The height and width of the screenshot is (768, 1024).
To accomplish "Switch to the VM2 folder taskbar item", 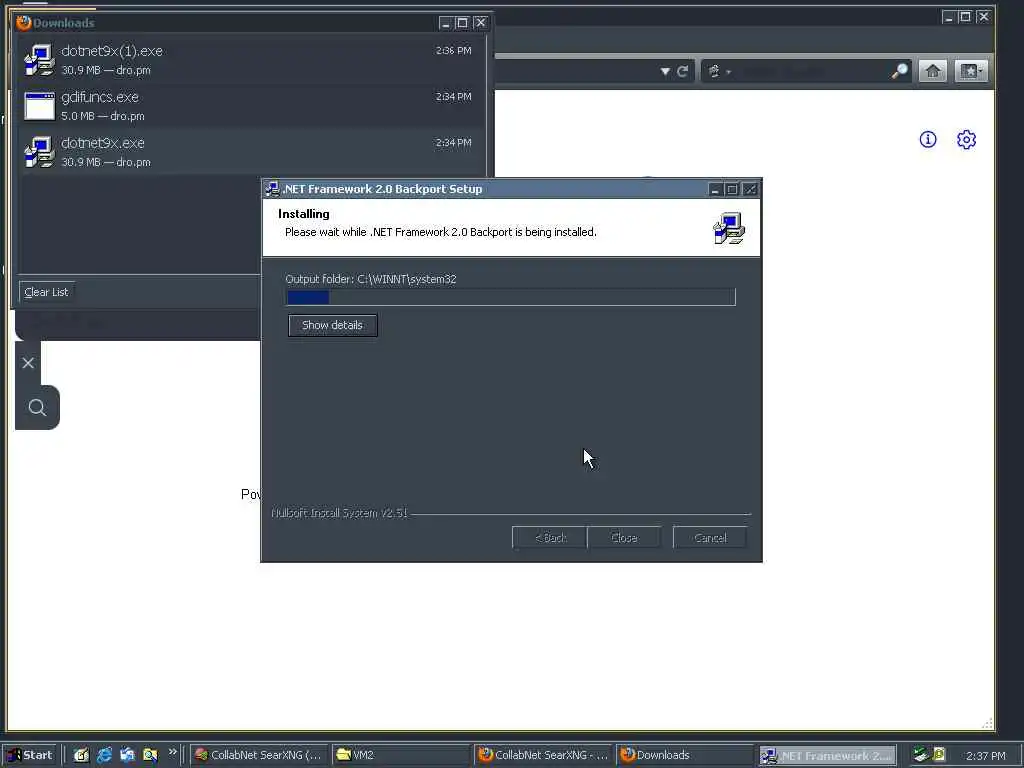I will pos(400,755).
